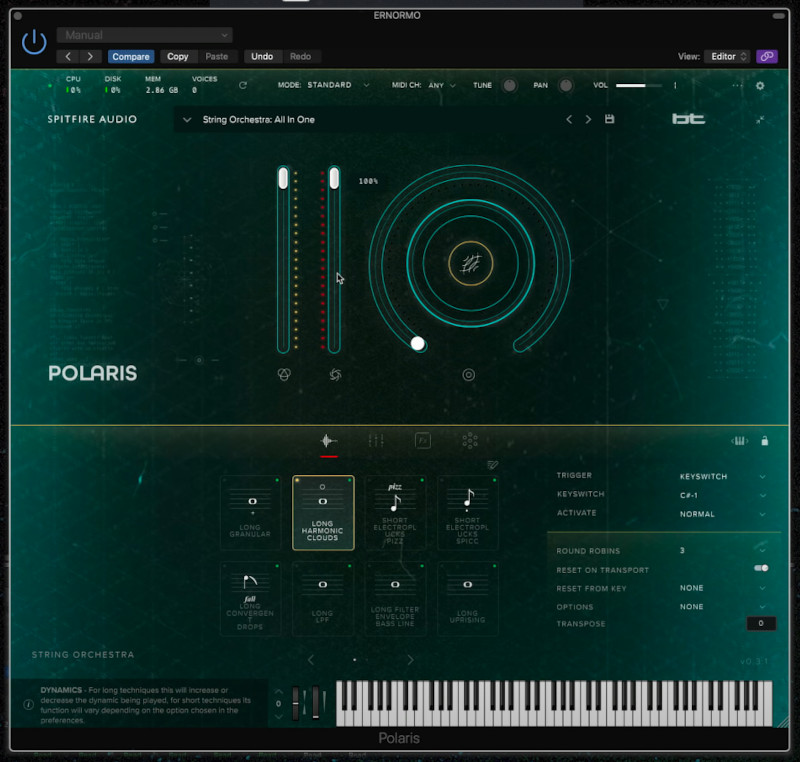
Task: Click the edit techniques pencil icon
Action: pyautogui.click(x=492, y=465)
